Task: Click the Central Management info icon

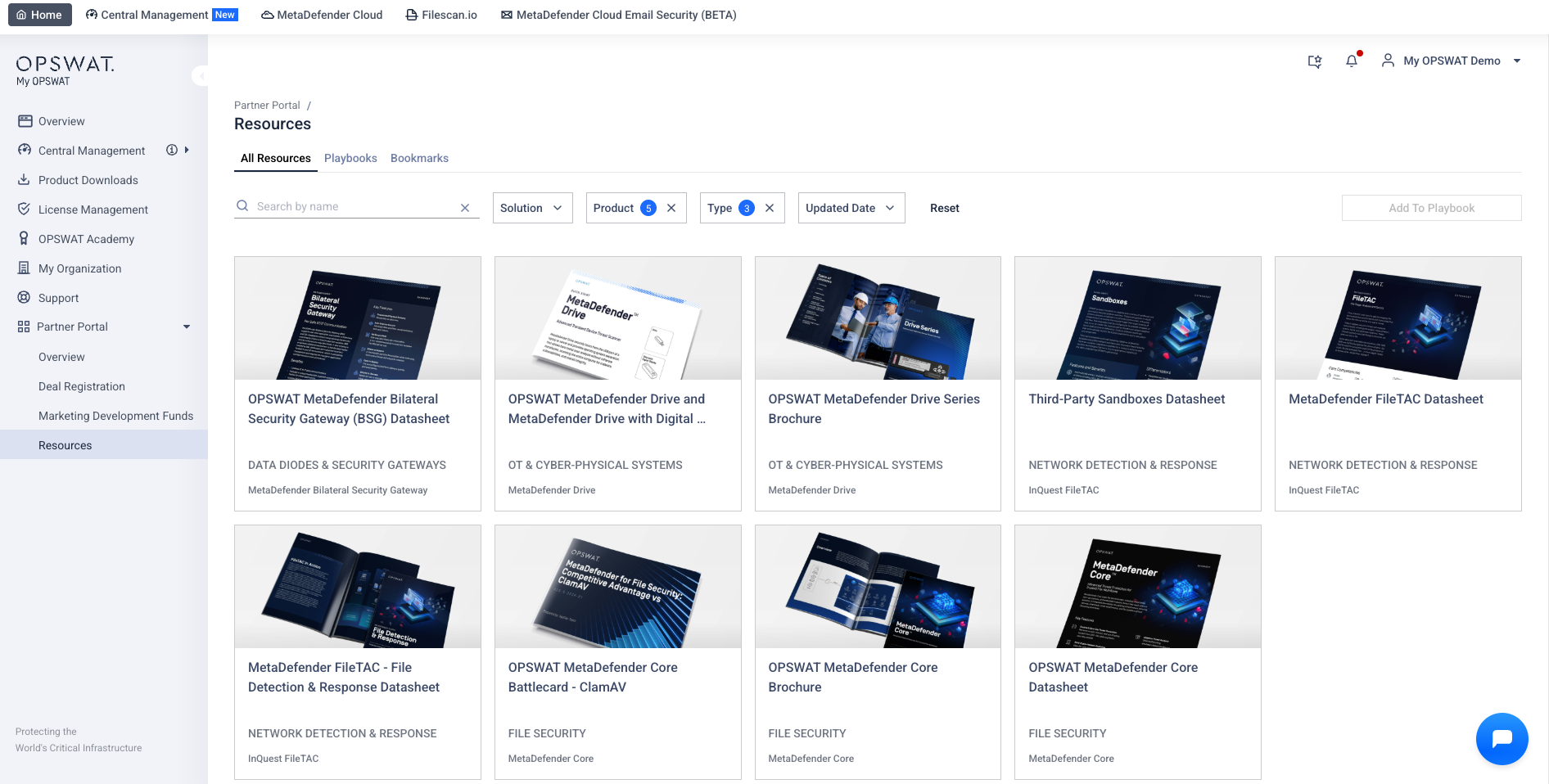Action: point(172,150)
